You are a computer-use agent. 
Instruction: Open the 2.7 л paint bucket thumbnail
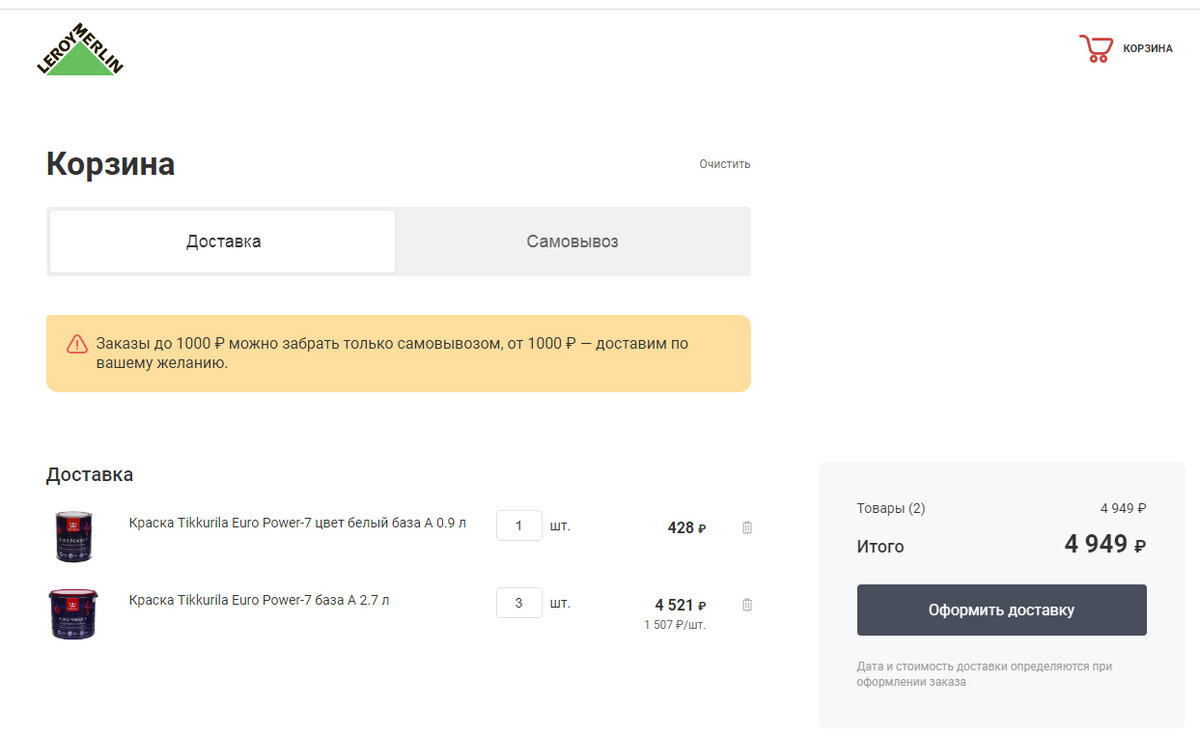tap(73, 614)
